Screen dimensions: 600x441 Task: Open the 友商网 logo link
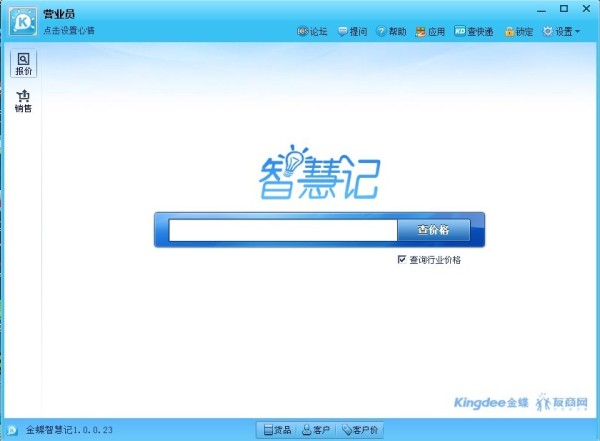click(562, 402)
